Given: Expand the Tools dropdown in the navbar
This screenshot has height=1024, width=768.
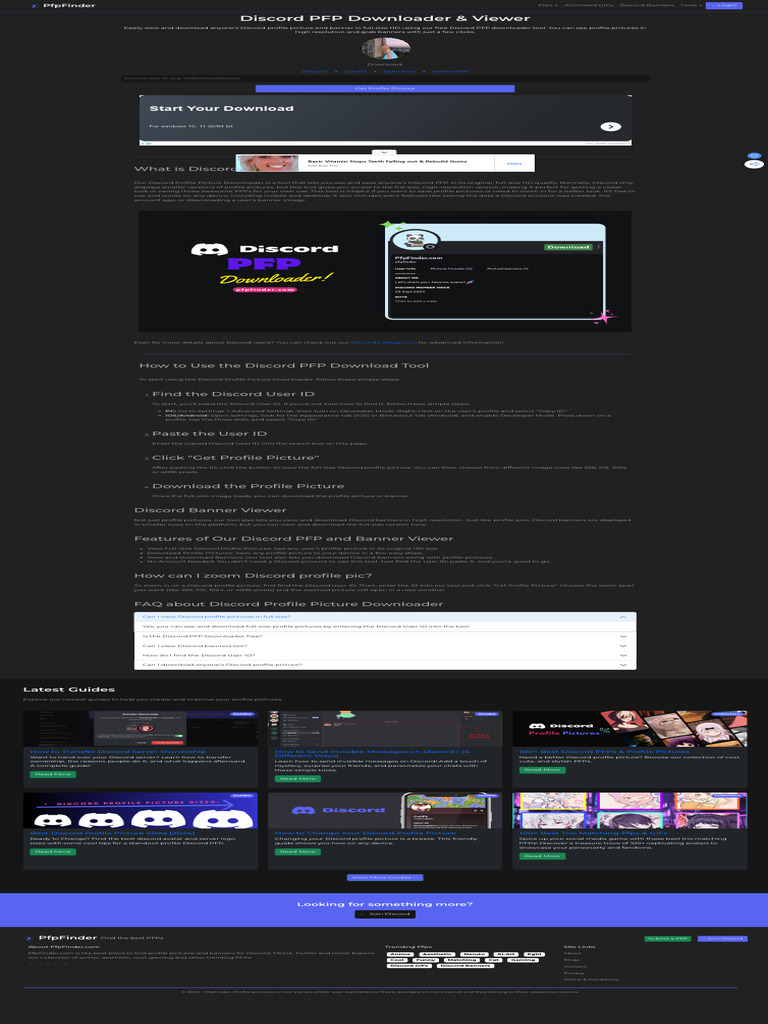Looking at the screenshot, I should [690, 5].
